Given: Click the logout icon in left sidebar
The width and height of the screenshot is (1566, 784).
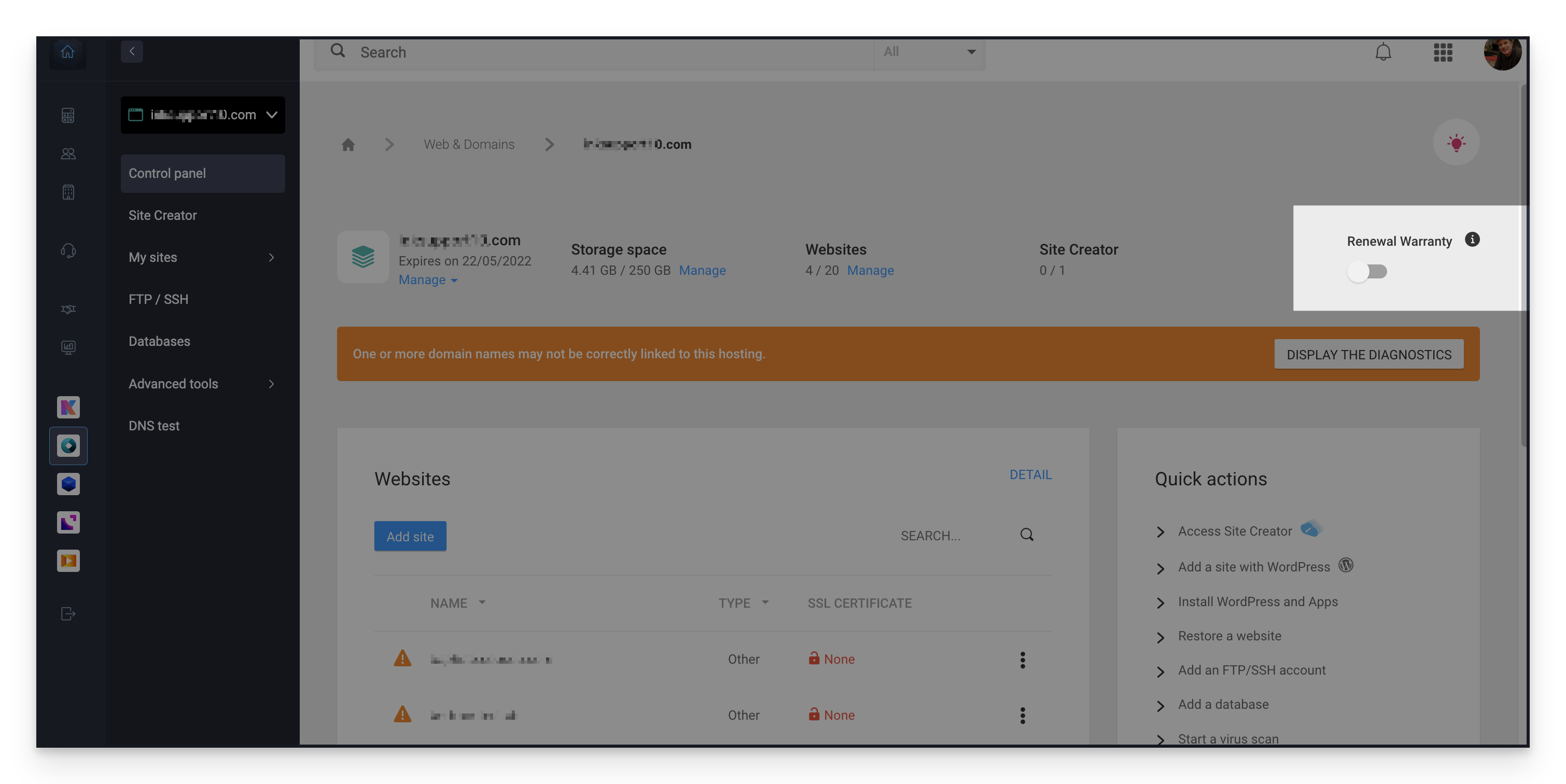Looking at the screenshot, I should click(x=68, y=614).
